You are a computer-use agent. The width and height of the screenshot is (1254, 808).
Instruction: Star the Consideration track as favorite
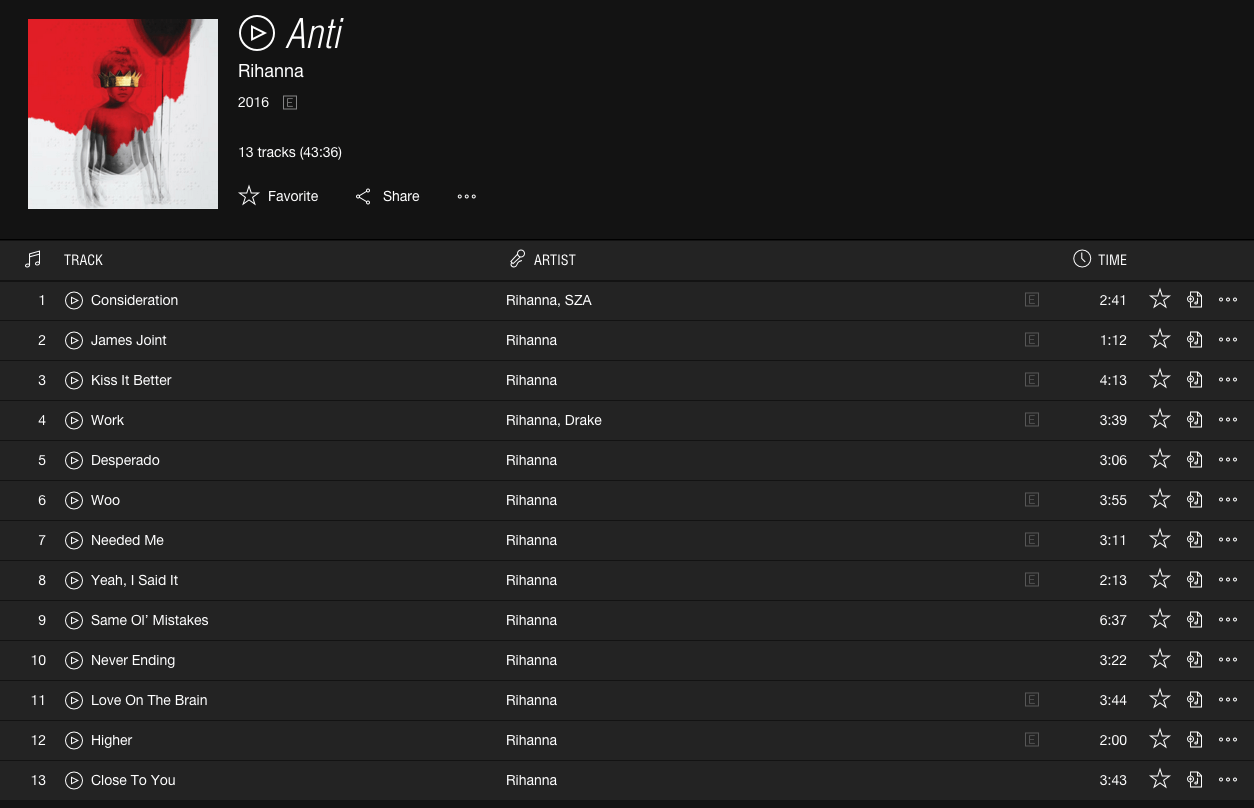coord(1160,299)
